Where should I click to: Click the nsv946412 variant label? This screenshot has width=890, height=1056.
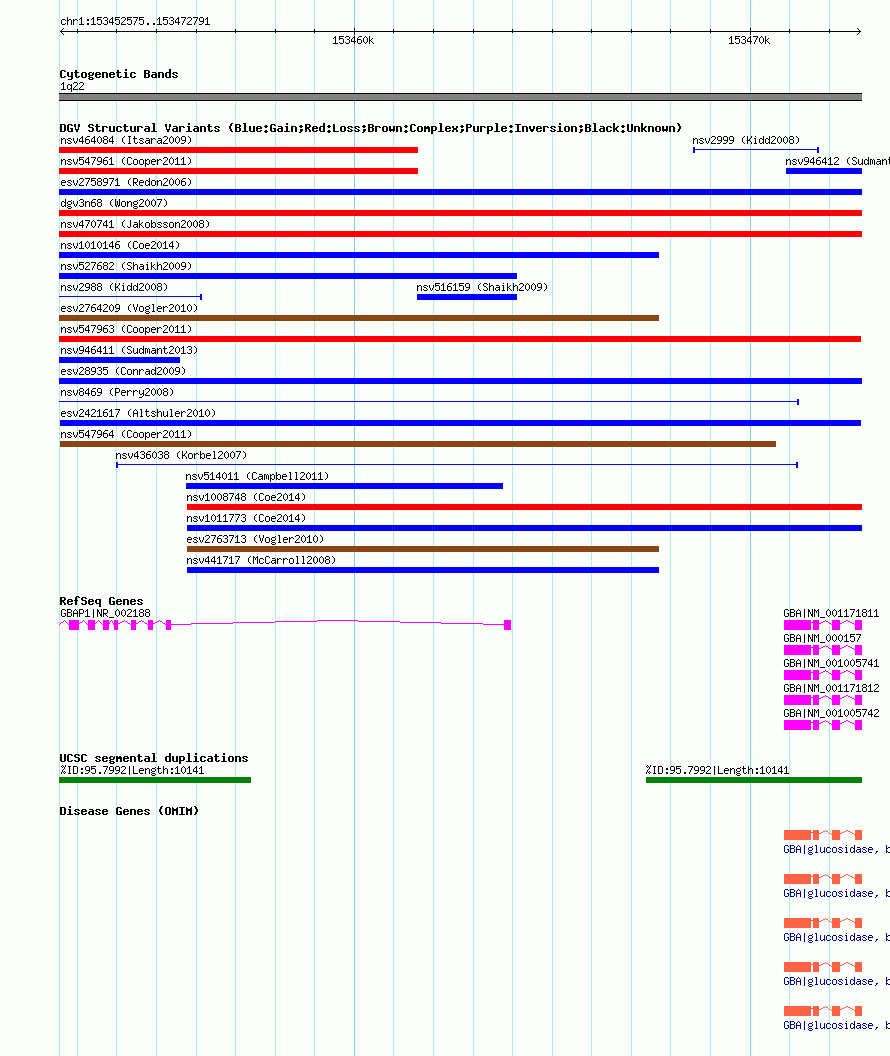coord(837,161)
